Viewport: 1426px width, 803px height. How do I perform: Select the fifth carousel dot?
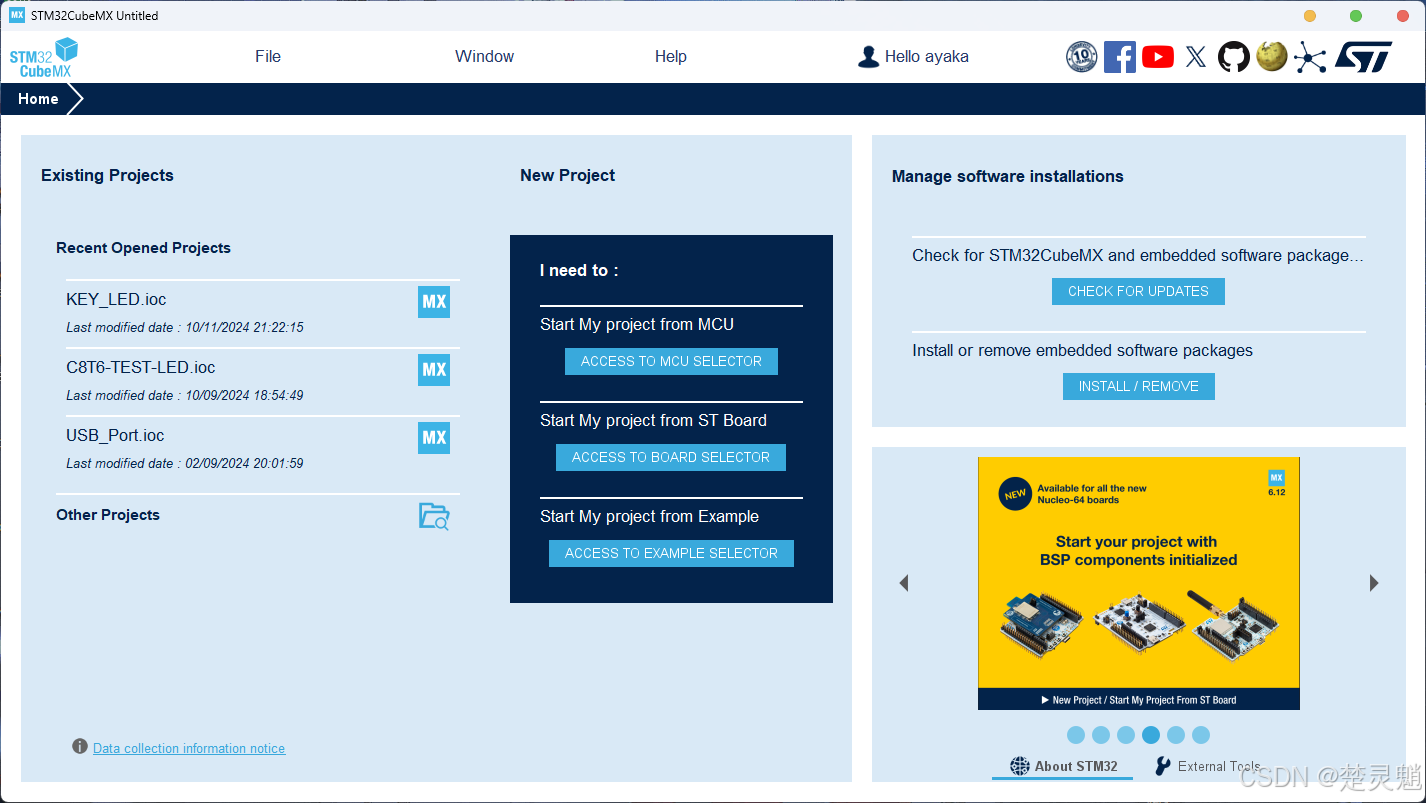click(1176, 735)
